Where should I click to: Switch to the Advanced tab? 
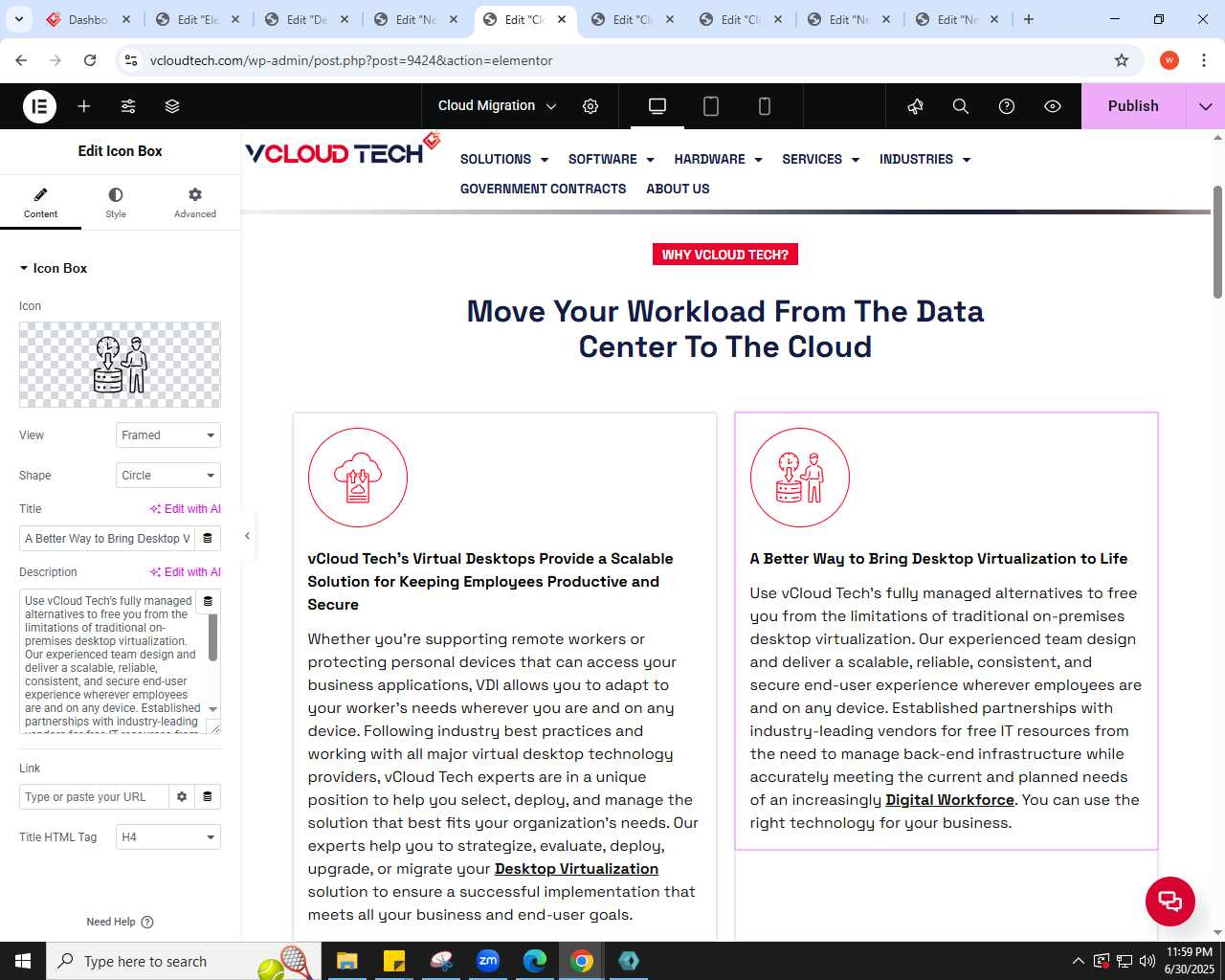pos(195,203)
